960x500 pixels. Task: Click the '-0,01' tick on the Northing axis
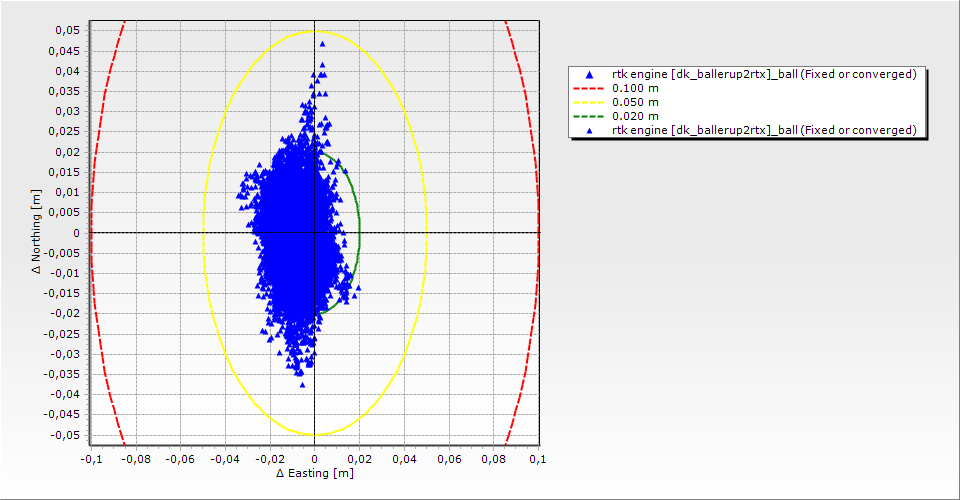(65, 273)
